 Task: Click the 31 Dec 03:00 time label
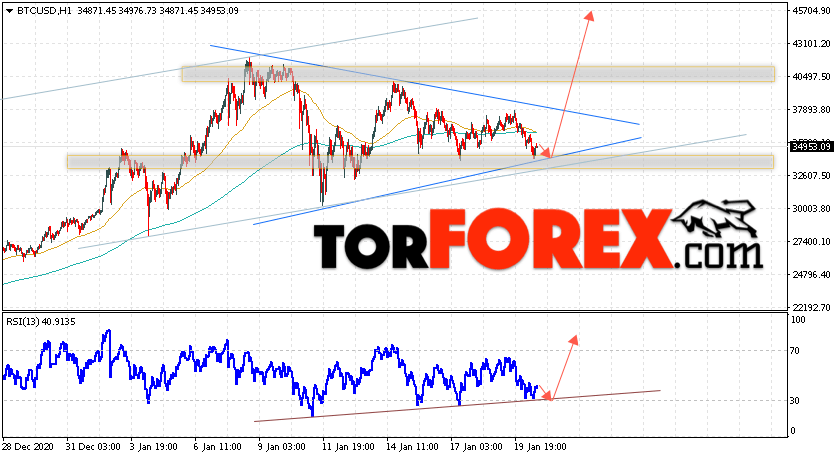tap(93, 447)
